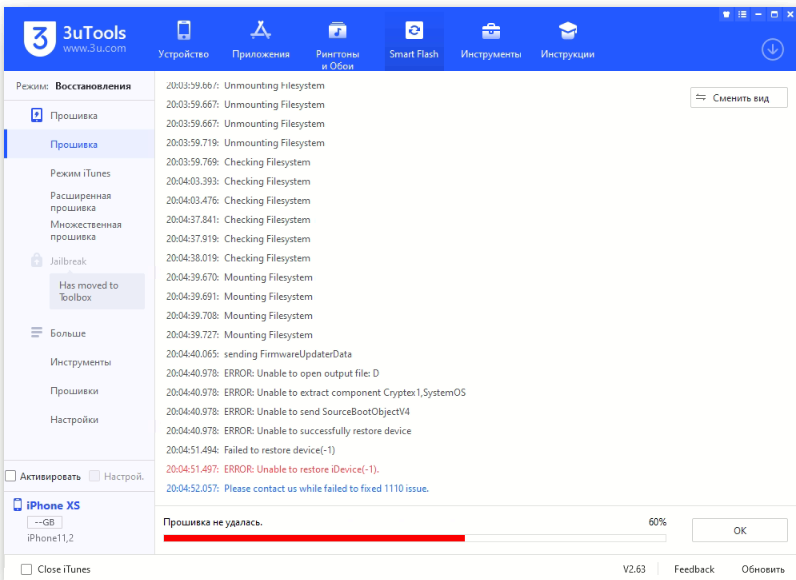796x580 pixels.
Task: Enable the Close iTunes checkbox
Action: tap(26, 569)
